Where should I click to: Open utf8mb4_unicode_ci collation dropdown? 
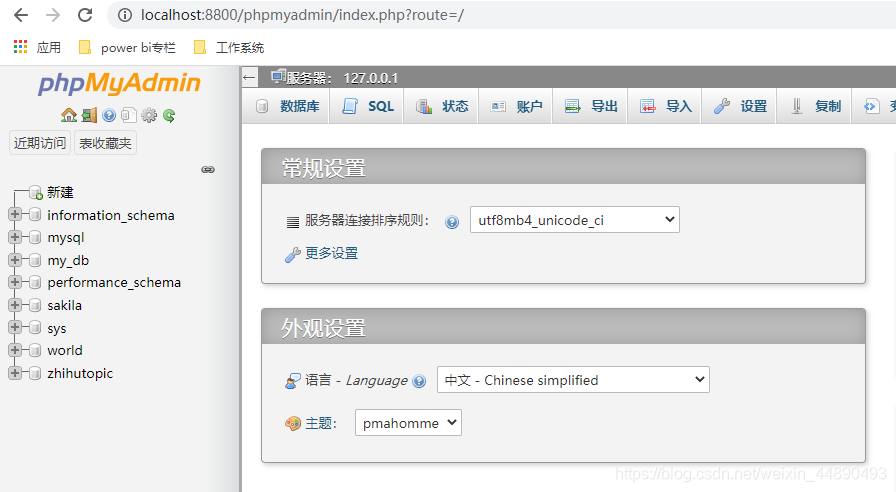tap(574, 220)
